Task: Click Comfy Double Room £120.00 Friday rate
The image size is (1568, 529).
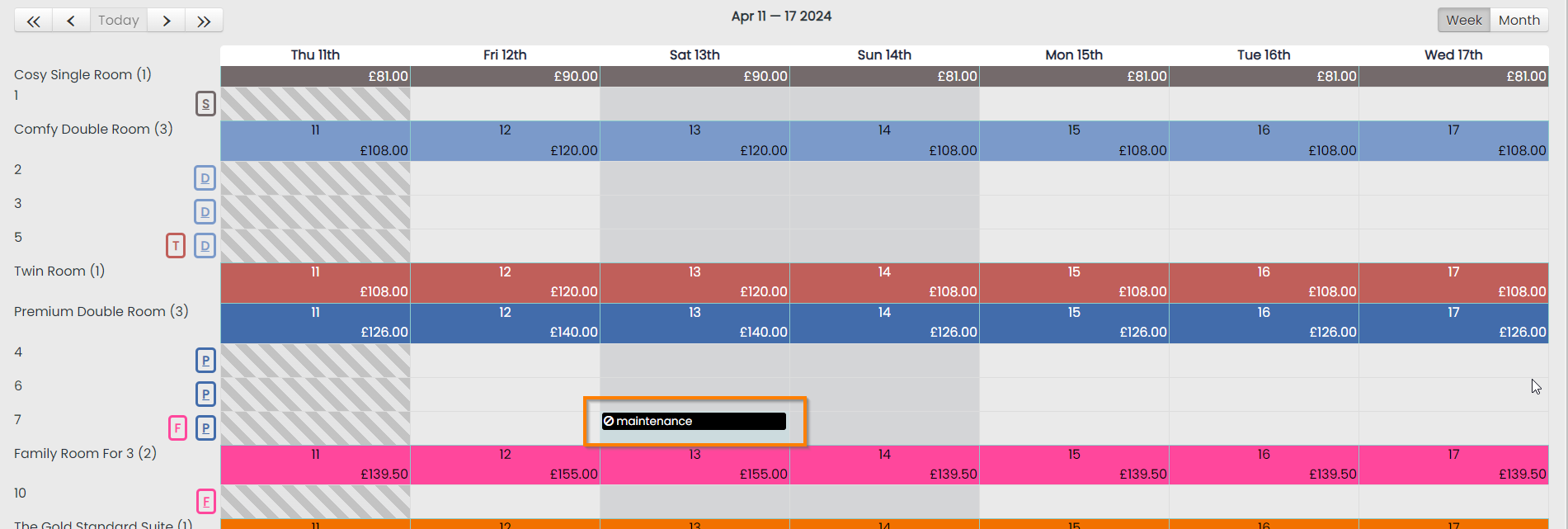Action: pos(573,151)
